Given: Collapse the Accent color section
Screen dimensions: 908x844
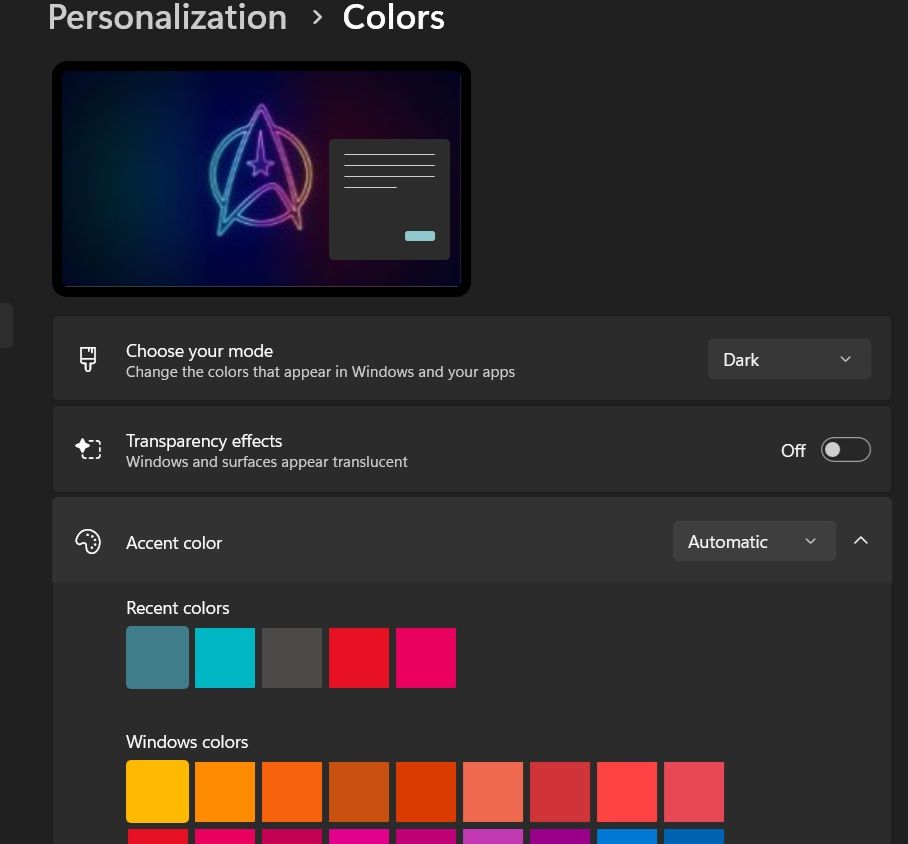Looking at the screenshot, I should point(861,540).
